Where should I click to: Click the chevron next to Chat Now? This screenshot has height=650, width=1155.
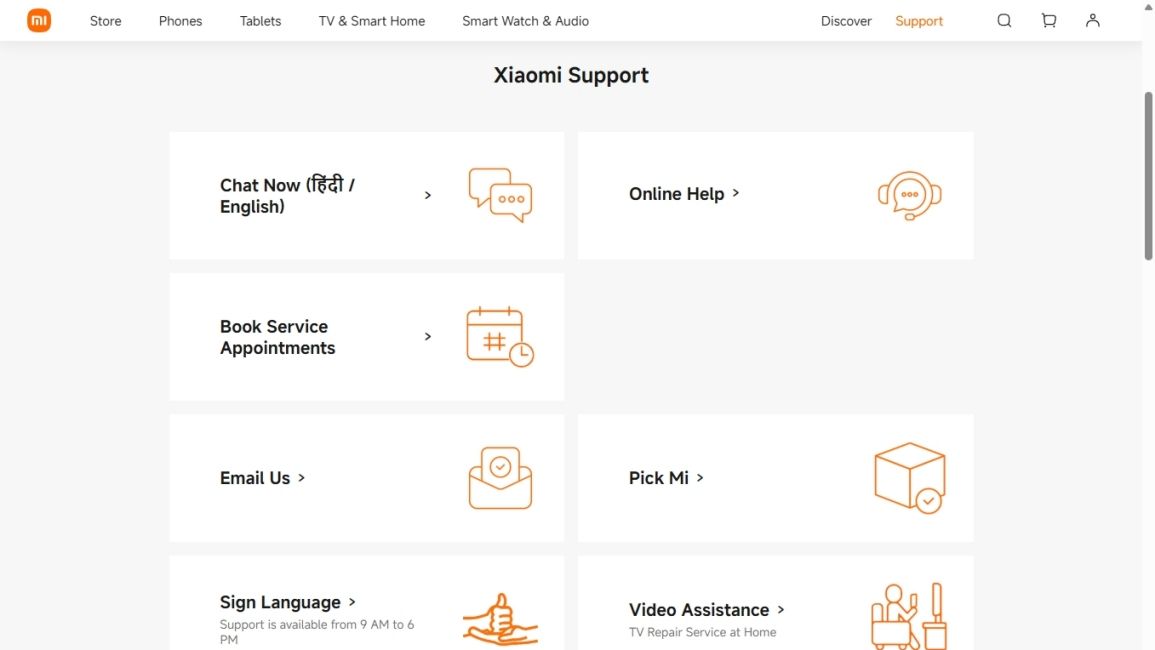pos(427,195)
